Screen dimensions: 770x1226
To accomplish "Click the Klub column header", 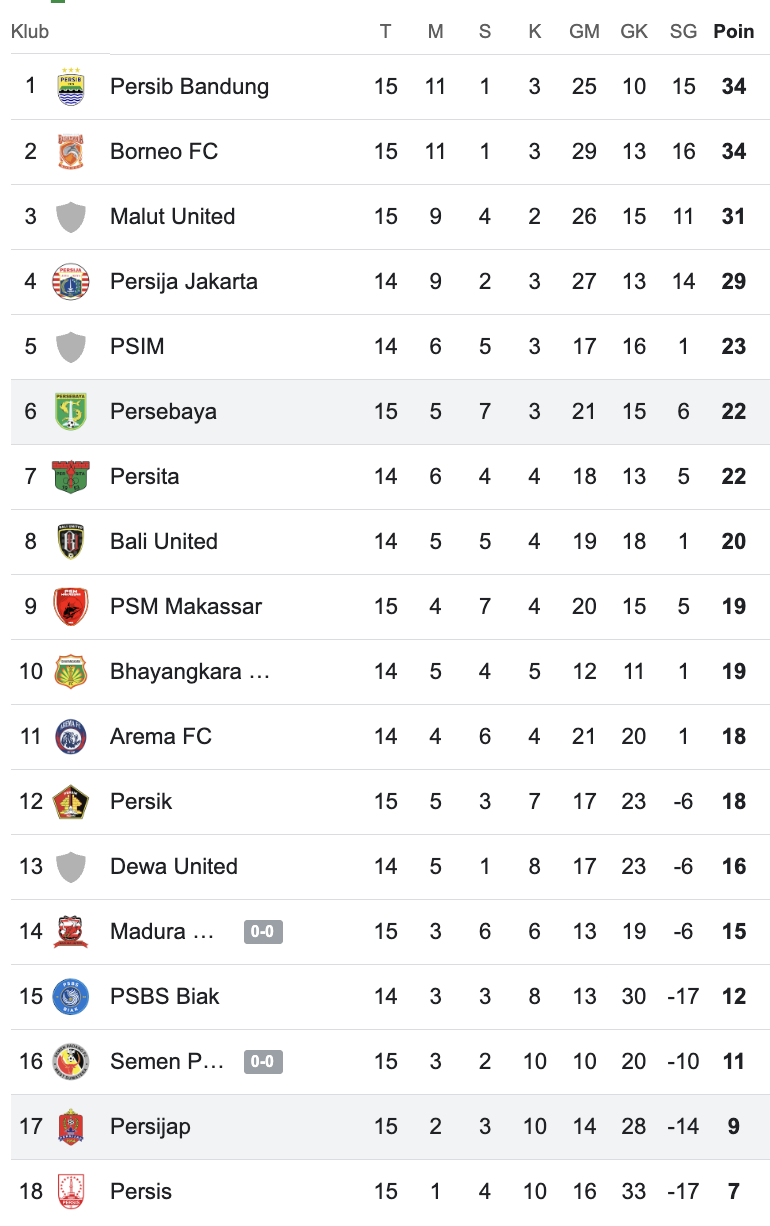I will [x=30, y=31].
